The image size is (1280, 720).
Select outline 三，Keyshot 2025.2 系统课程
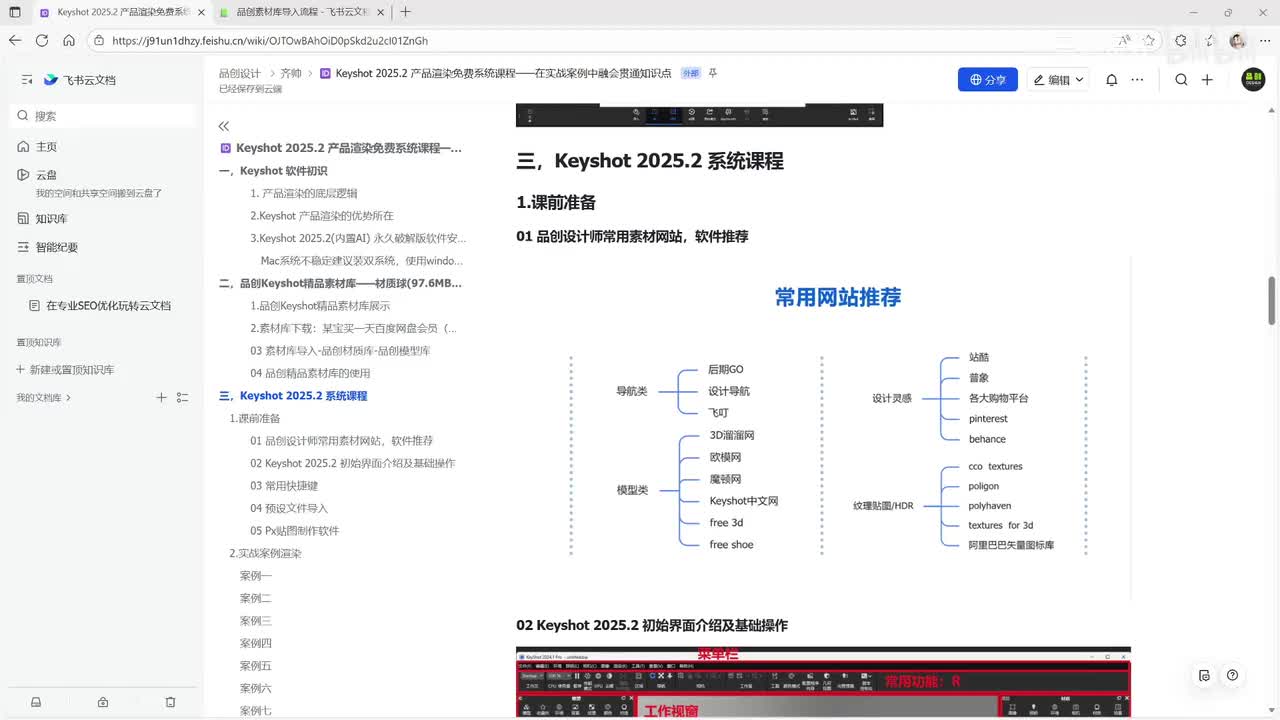pyautogui.click(x=293, y=396)
